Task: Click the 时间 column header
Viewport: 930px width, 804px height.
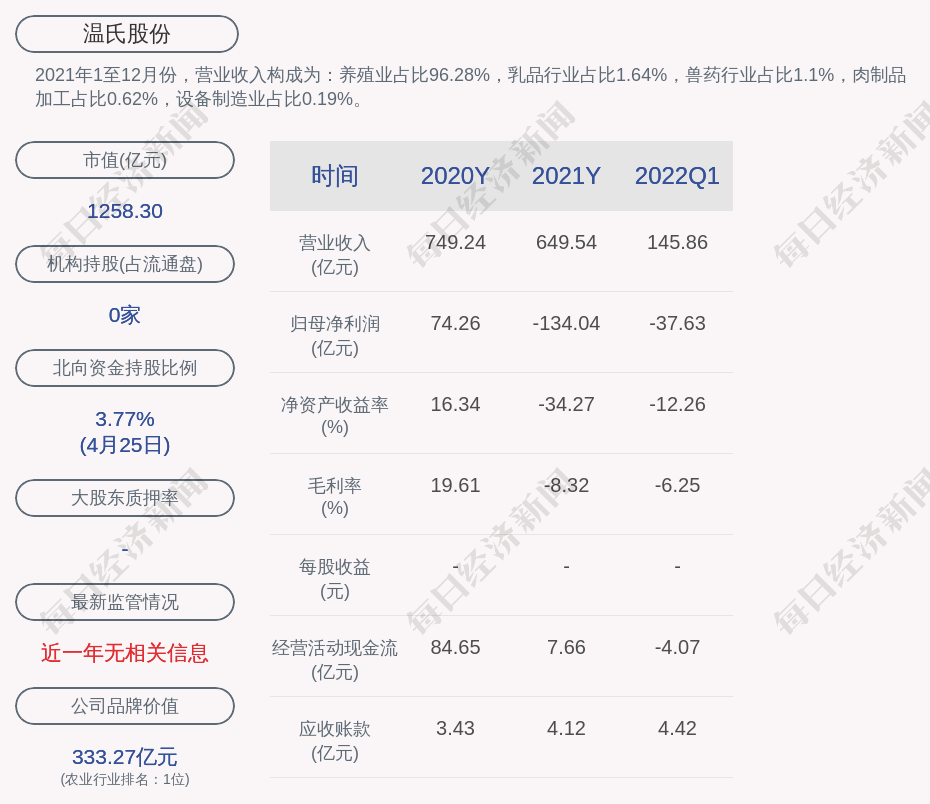Action: (335, 176)
